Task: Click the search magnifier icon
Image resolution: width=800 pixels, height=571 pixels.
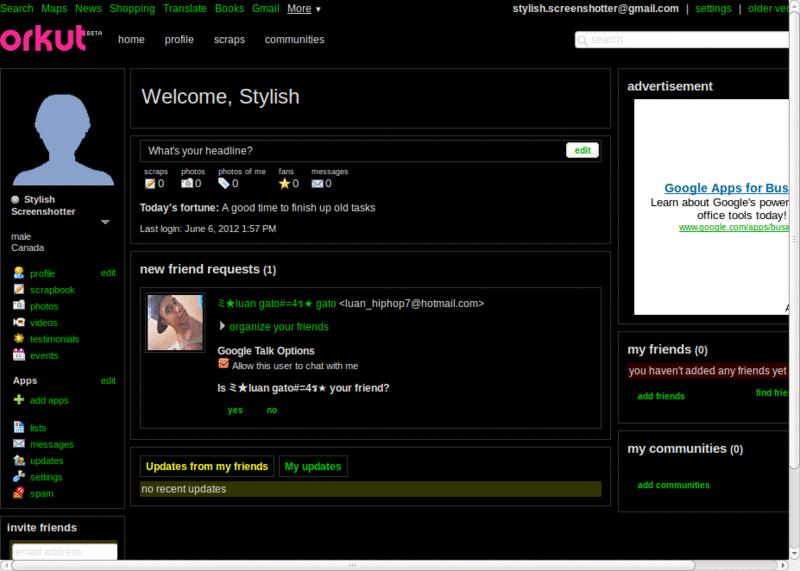Action: [x=583, y=40]
